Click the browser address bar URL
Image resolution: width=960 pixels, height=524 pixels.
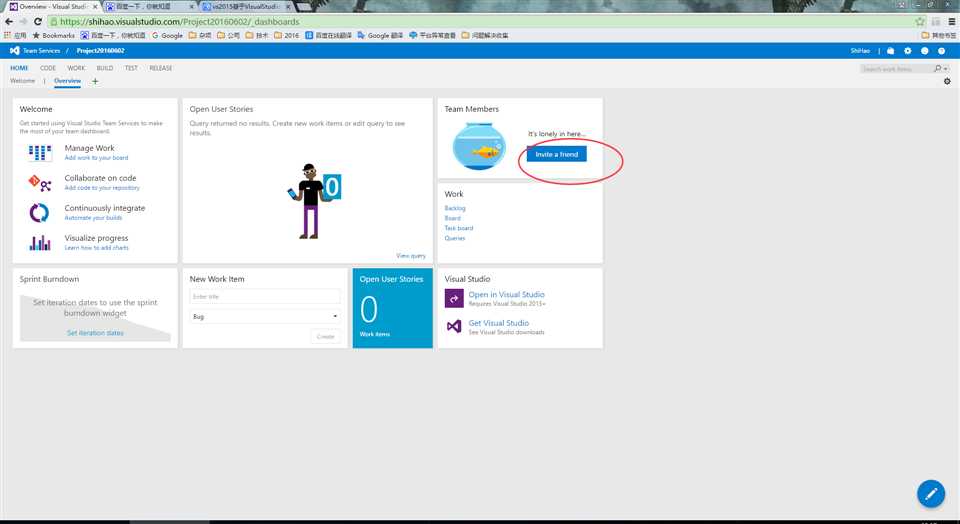[180, 21]
